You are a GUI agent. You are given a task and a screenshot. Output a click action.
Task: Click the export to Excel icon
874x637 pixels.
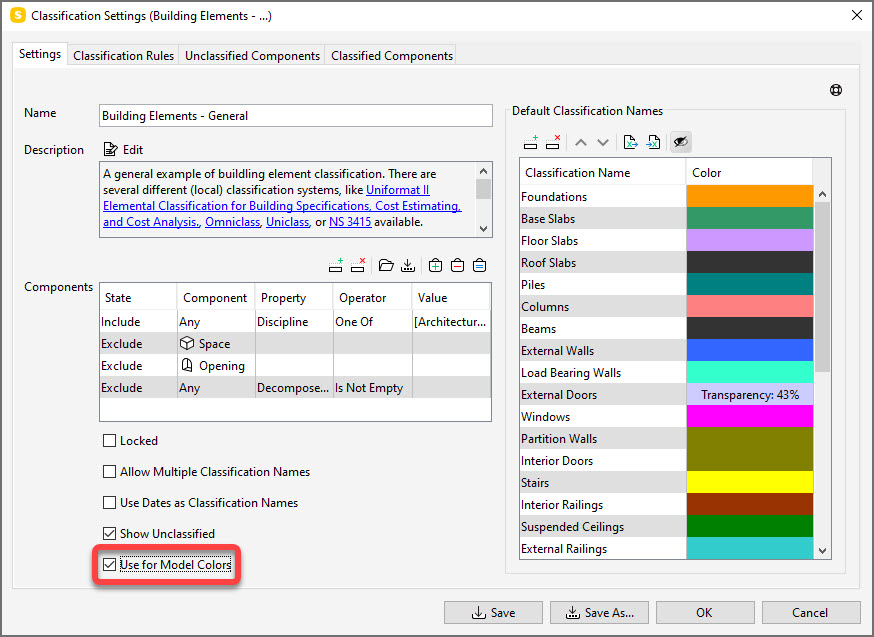(x=631, y=142)
